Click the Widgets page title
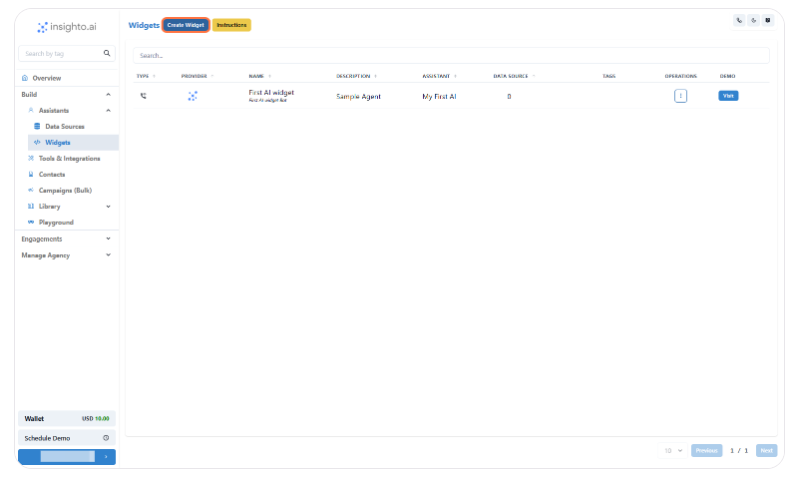The height and width of the screenshot is (489, 802). click(x=144, y=25)
